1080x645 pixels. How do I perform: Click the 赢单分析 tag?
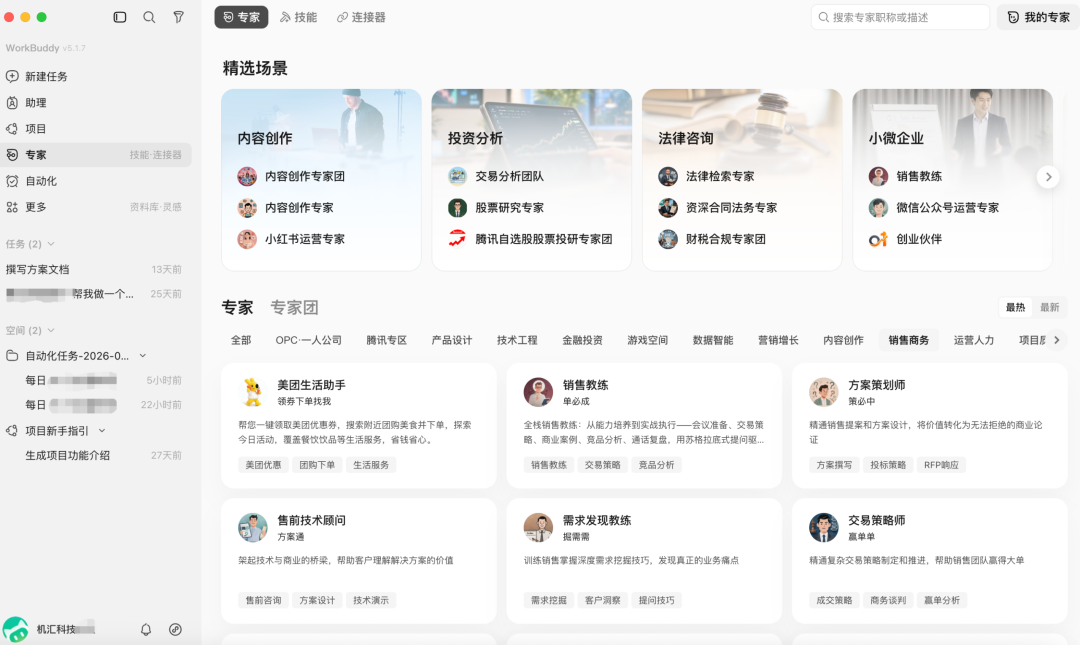click(942, 600)
